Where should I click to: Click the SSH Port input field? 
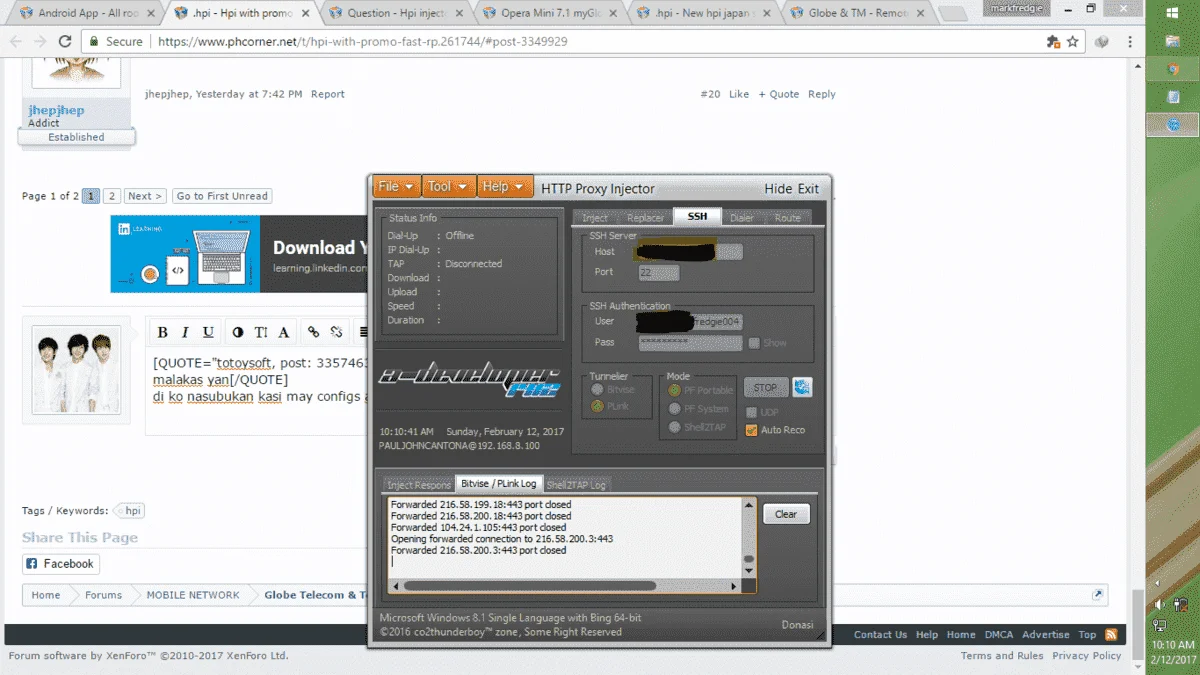click(x=659, y=272)
